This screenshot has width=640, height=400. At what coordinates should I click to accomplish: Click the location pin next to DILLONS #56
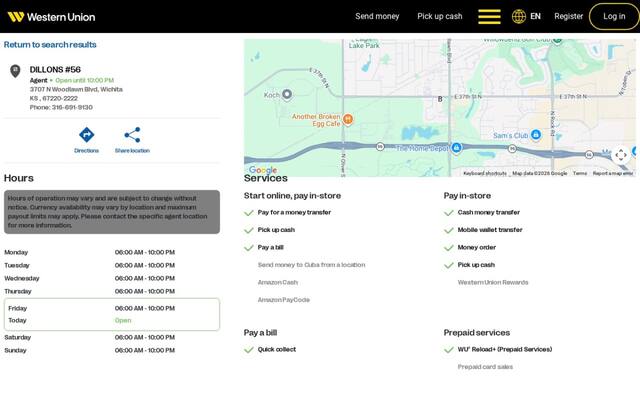(15, 71)
